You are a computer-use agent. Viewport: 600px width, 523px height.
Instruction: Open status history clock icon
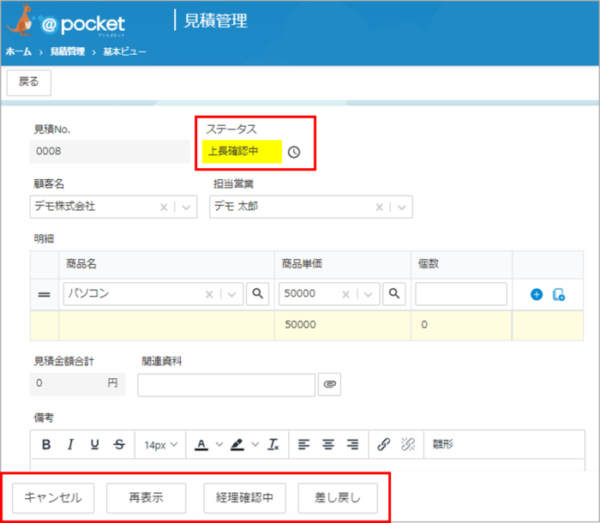pyautogui.click(x=294, y=152)
